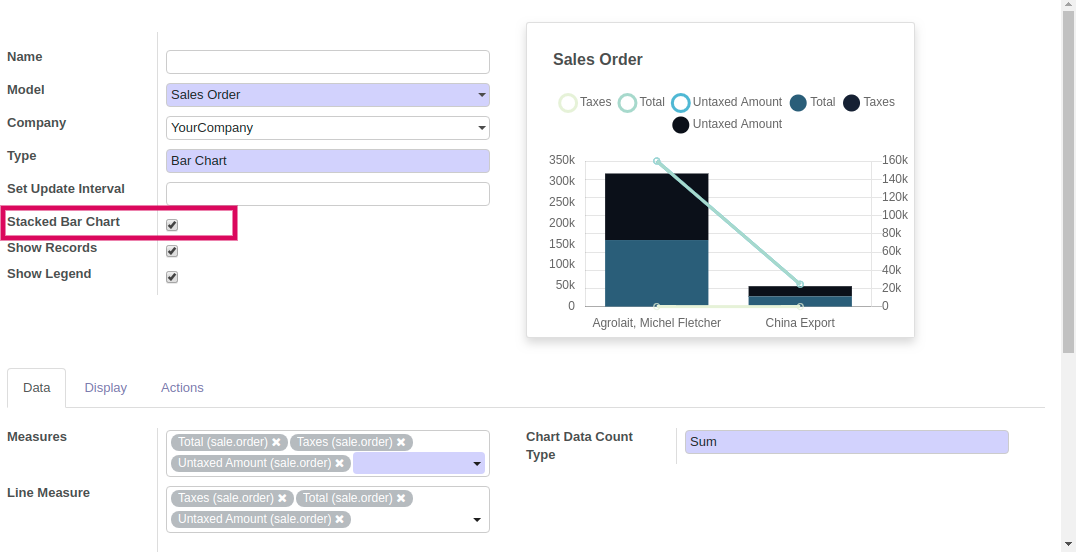Open the Actions tab
This screenshot has width=1076, height=552.
[182, 388]
